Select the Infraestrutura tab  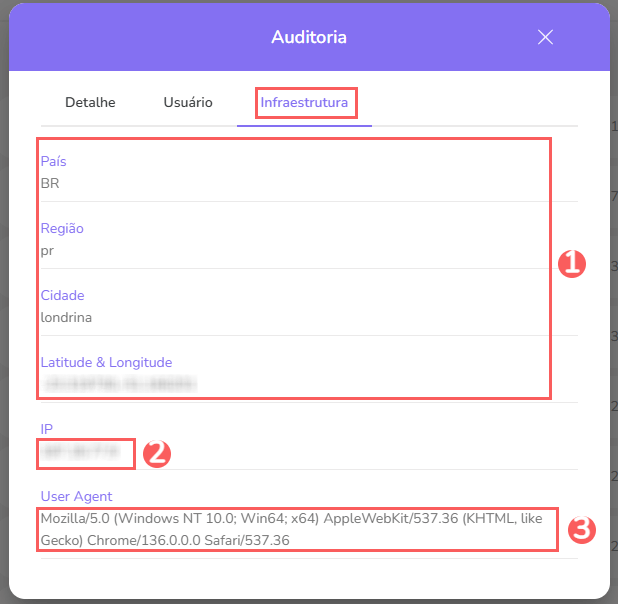(304, 102)
